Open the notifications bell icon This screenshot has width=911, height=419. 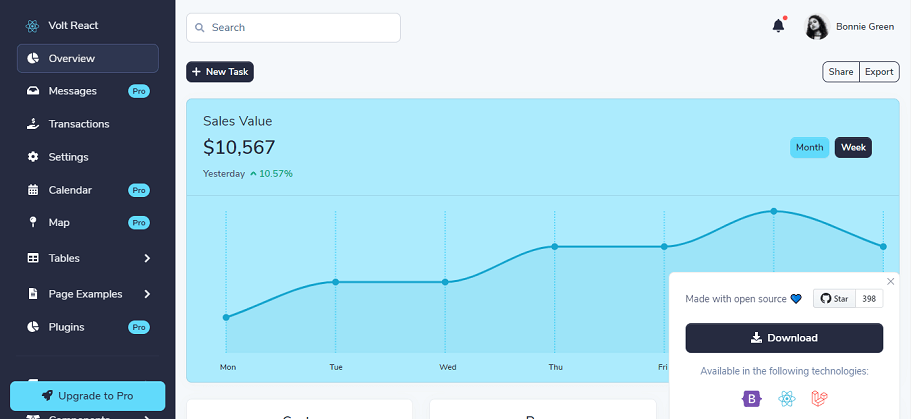click(779, 26)
